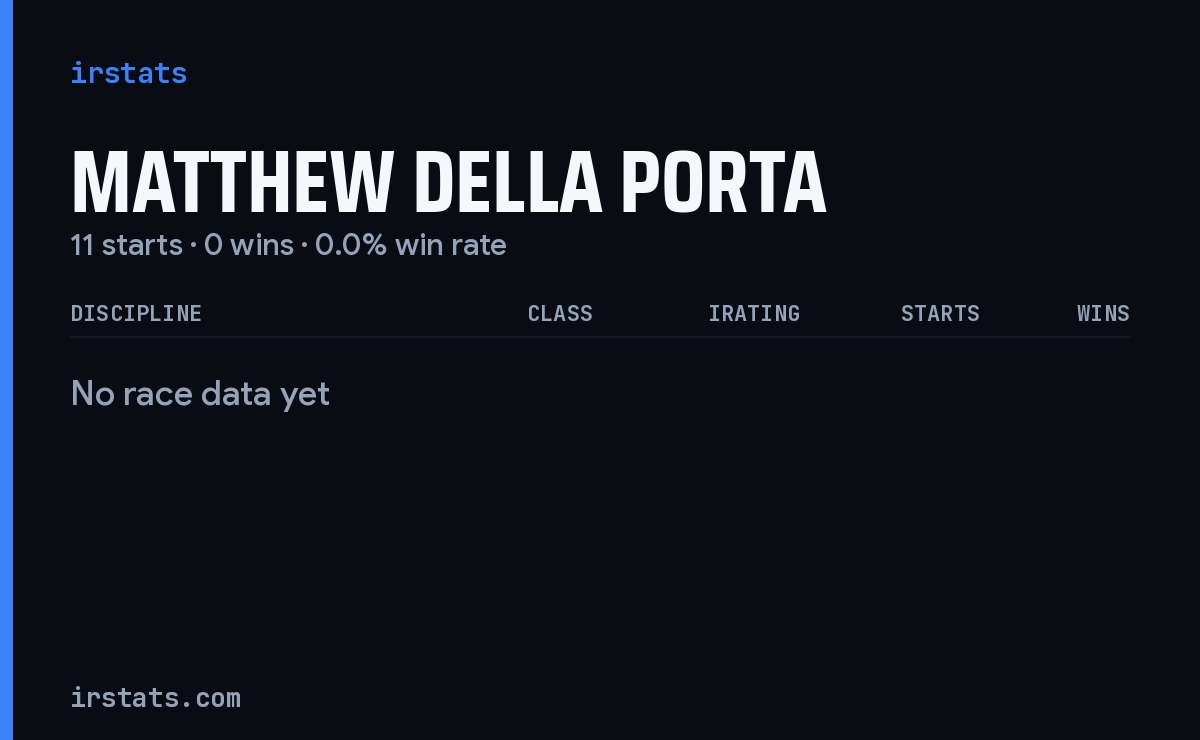Select the '0 wins' summary text
The image size is (1200, 740).
pyautogui.click(x=249, y=245)
